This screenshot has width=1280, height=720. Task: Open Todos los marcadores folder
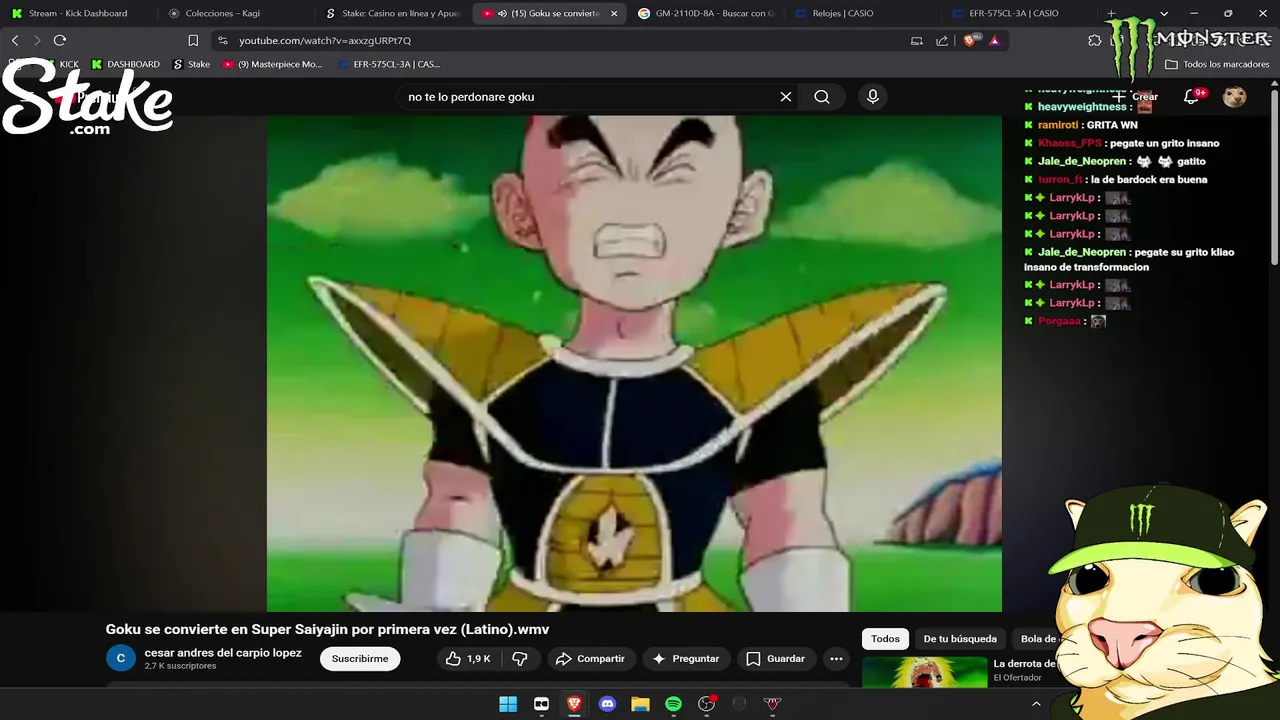1217,64
